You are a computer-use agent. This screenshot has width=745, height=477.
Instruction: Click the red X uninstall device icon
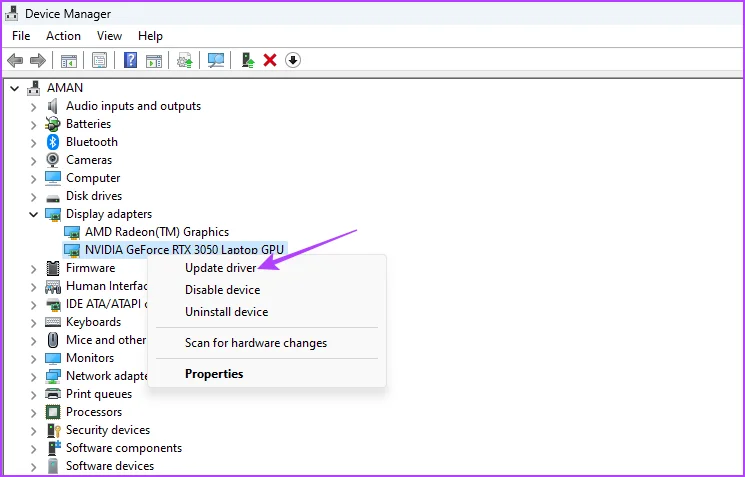270,60
